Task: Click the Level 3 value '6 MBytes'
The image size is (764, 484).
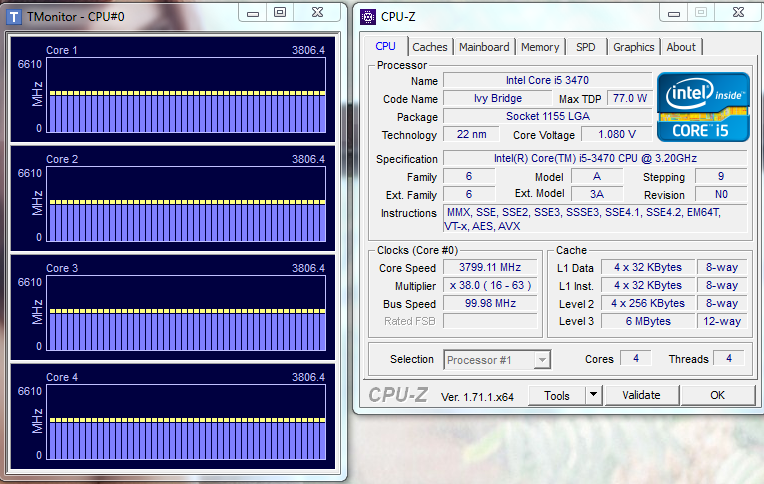Action: (x=648, y=321)
